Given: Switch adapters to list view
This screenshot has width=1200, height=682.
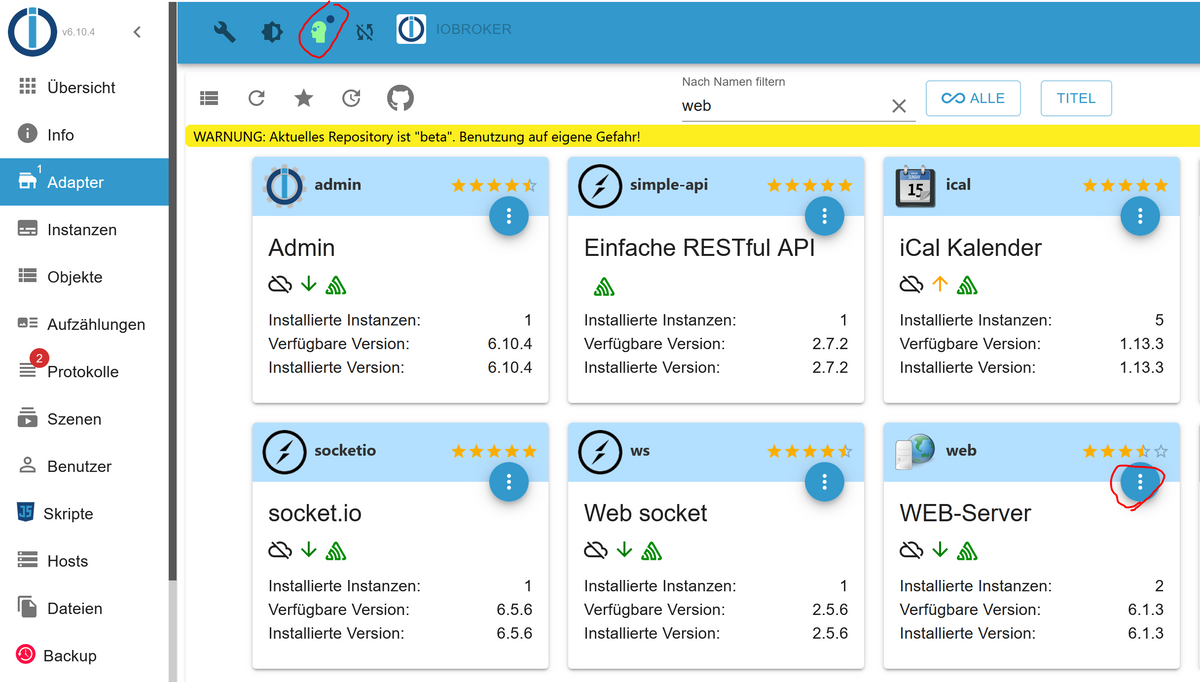Looking at the screenshot, I should coord(208,98).
